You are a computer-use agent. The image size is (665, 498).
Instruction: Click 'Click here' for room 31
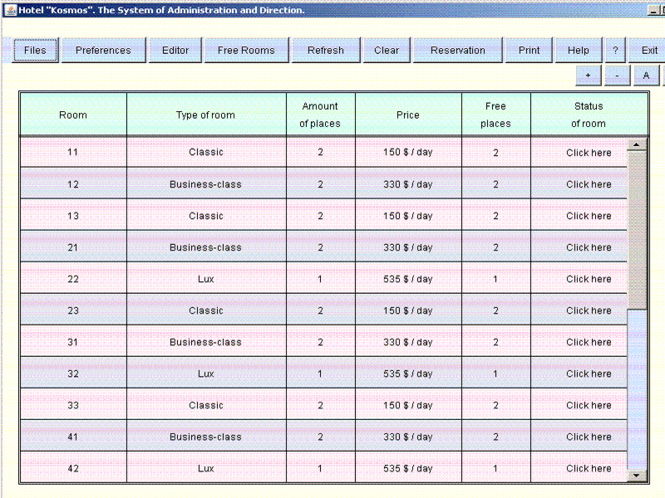tap(589, 342)
